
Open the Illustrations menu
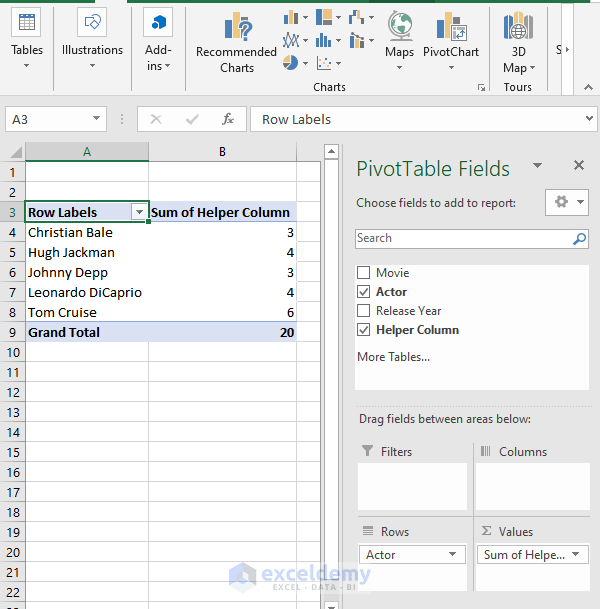click(92, 39)
